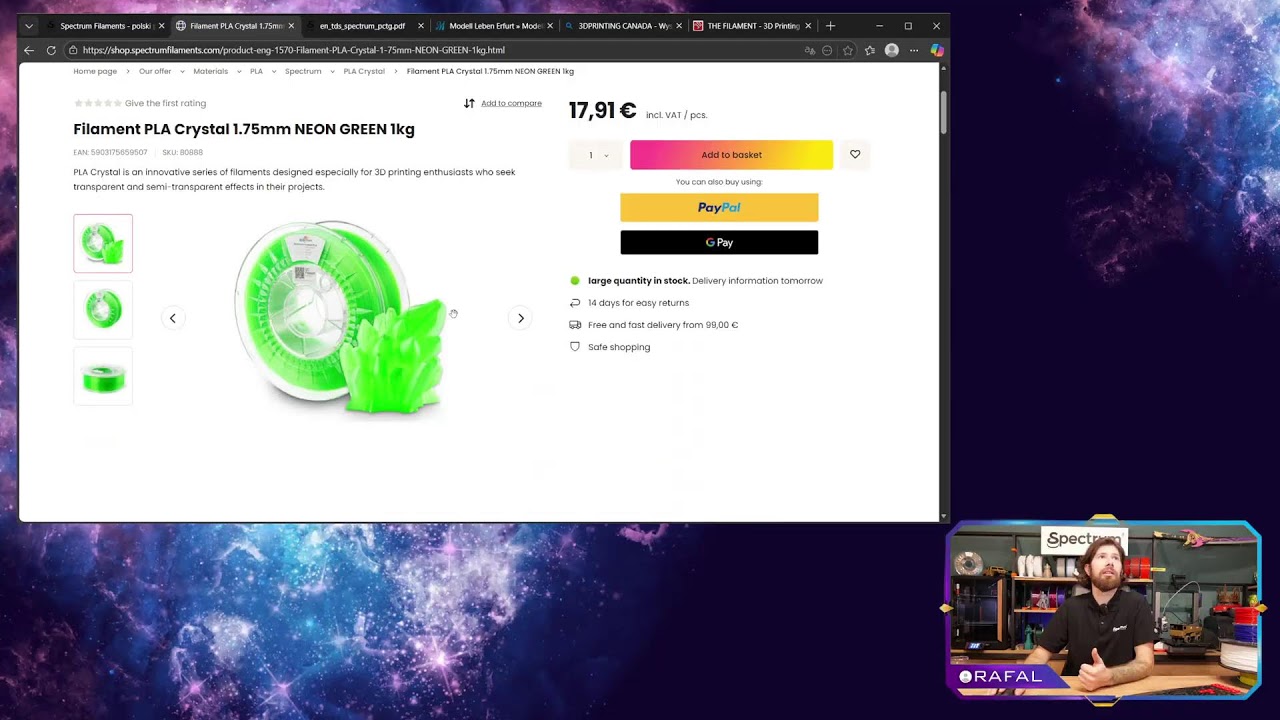Click the product title Filament PLA Crystal heading
1280x720 pixels.
click(x=244, y=129)
